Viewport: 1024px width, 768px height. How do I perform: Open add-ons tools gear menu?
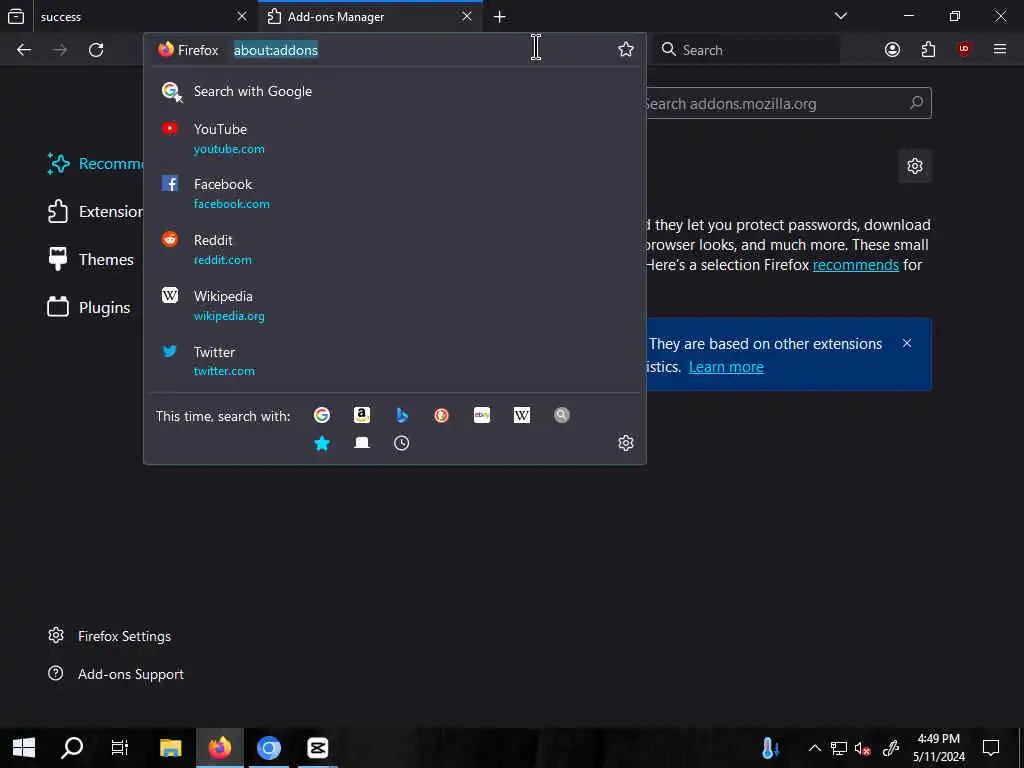[914, 166]
